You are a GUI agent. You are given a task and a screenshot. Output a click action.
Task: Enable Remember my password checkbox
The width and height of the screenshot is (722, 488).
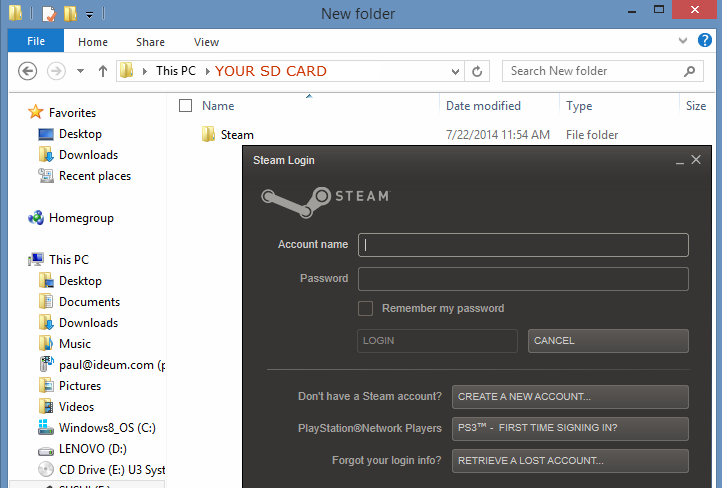coord(366,308)
